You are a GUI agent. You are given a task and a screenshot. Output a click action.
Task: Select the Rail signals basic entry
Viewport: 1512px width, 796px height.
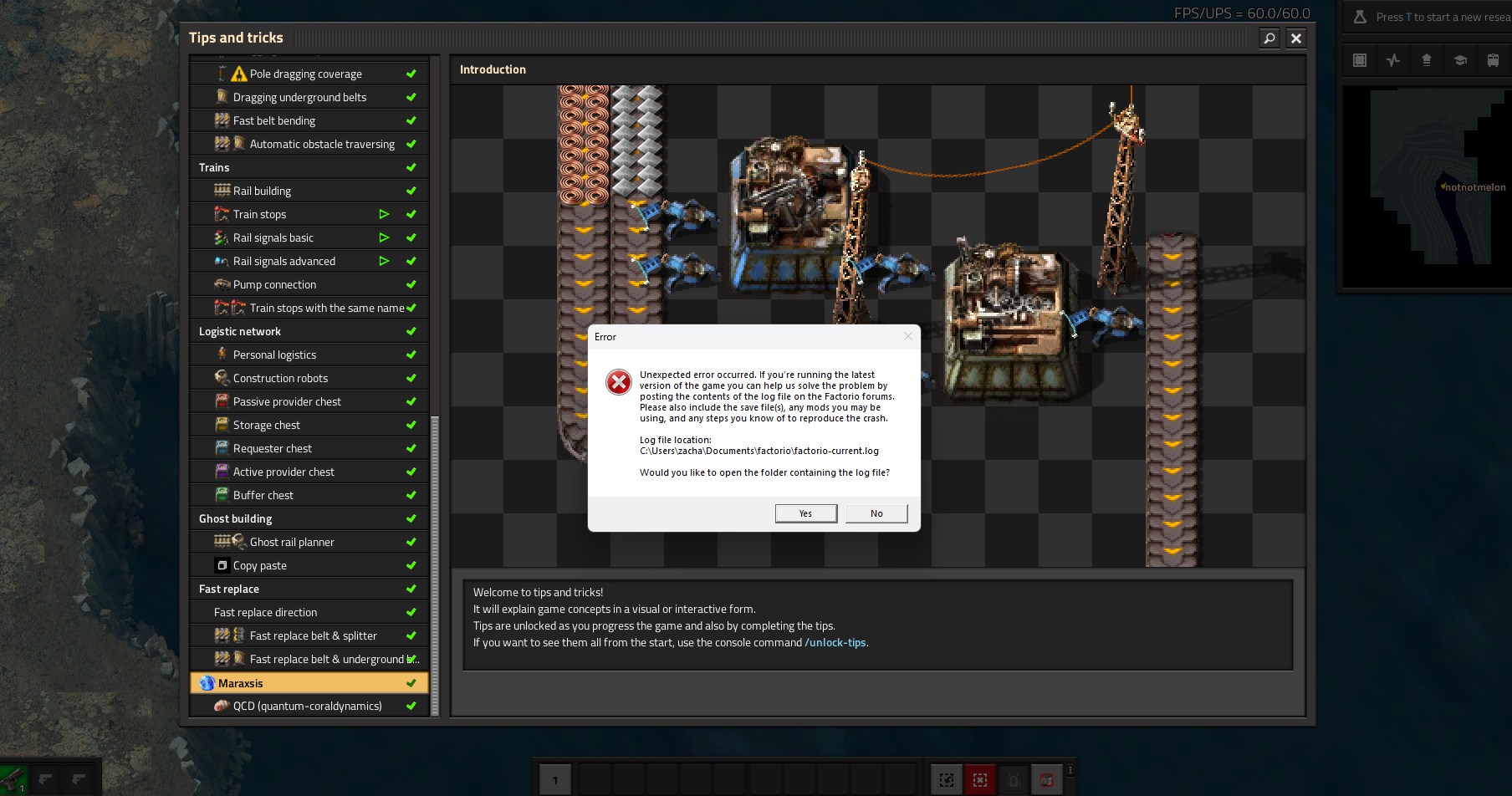(x=309, y=237)
